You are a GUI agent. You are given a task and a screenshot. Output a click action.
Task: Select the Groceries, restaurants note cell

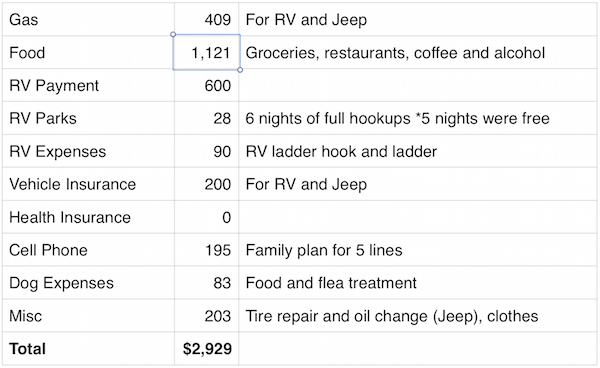click(x=418, y=52)
